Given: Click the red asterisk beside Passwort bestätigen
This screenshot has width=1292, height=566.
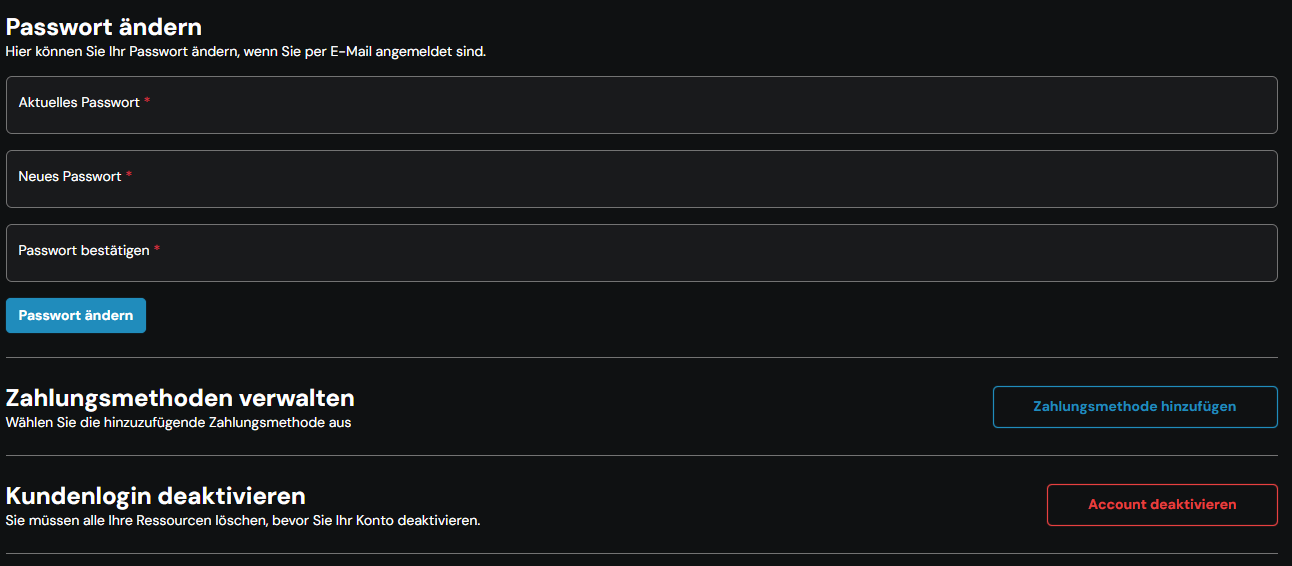Looking at the screenshot, I should pyautogui.click(x=157, y=250).
